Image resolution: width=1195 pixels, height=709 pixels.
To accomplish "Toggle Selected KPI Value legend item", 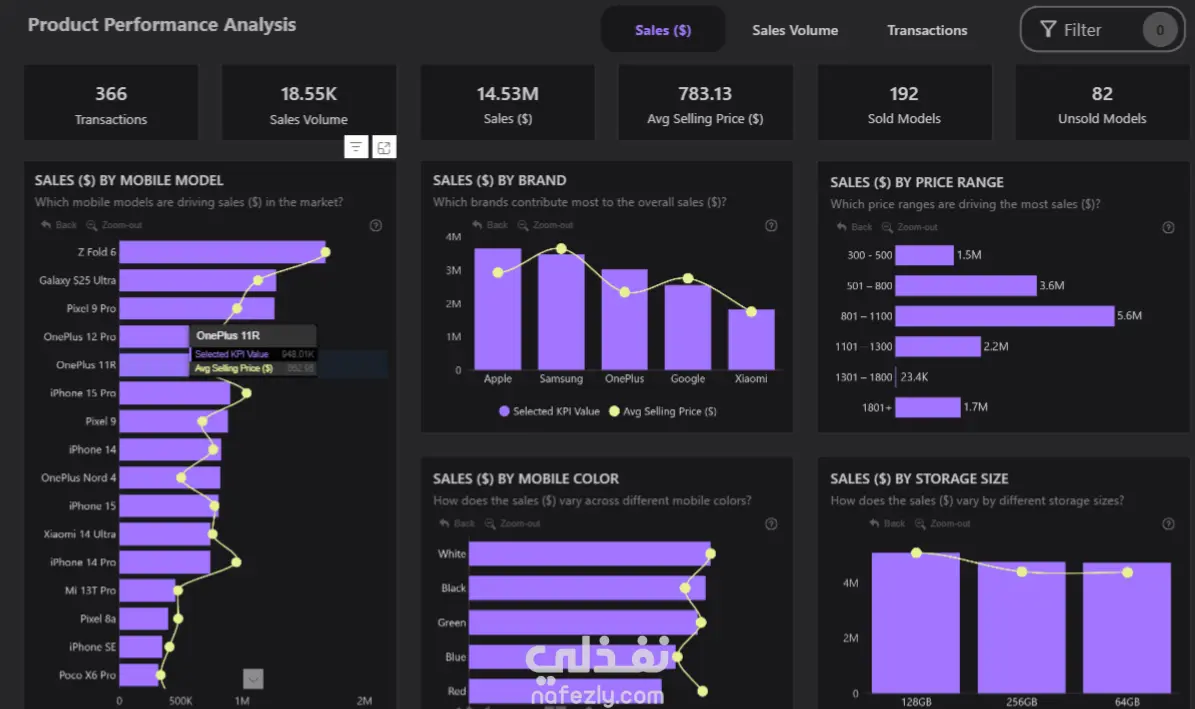I will 549,411.
